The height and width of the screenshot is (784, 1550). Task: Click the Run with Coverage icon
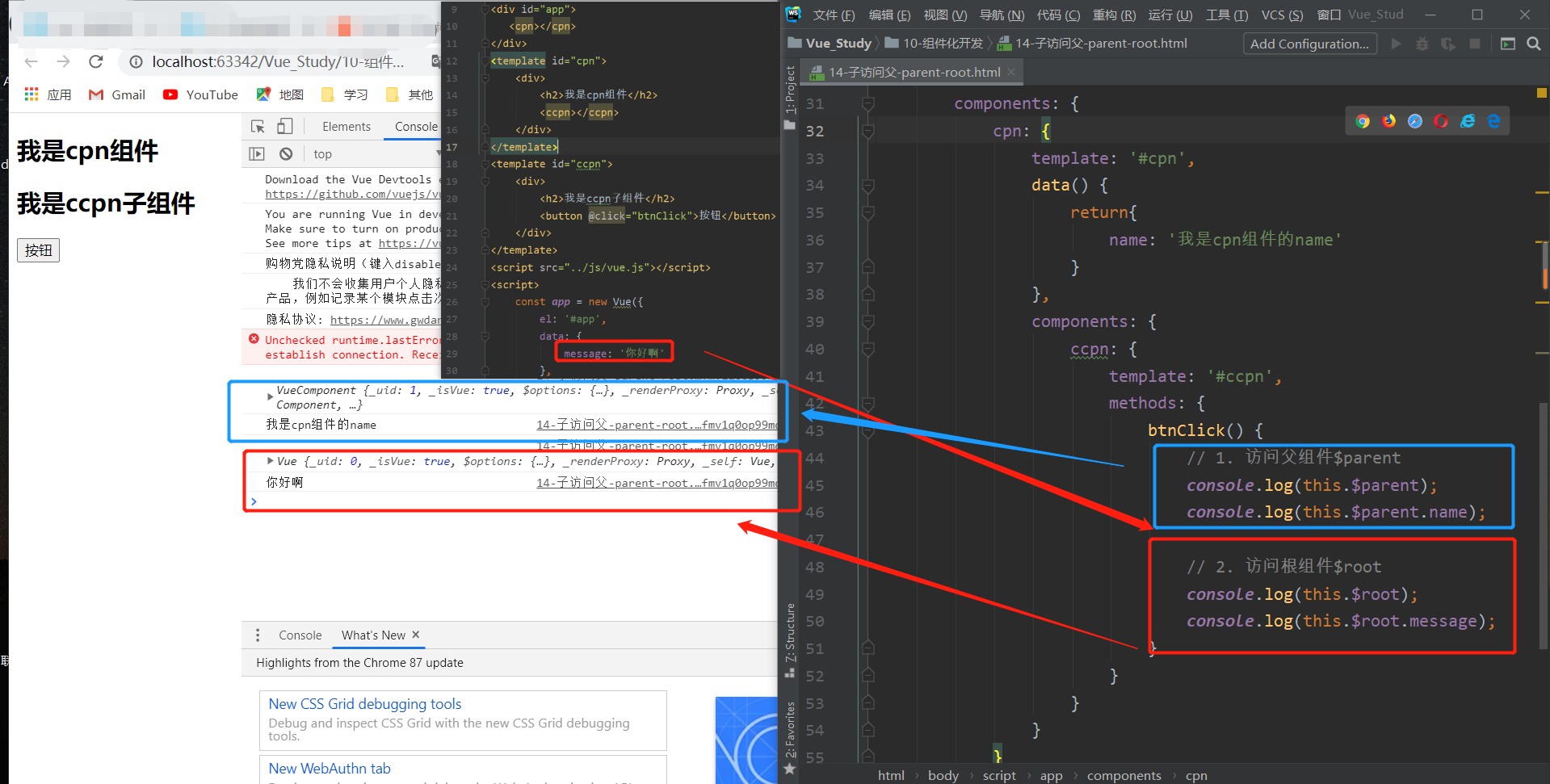coord(1448,44)
